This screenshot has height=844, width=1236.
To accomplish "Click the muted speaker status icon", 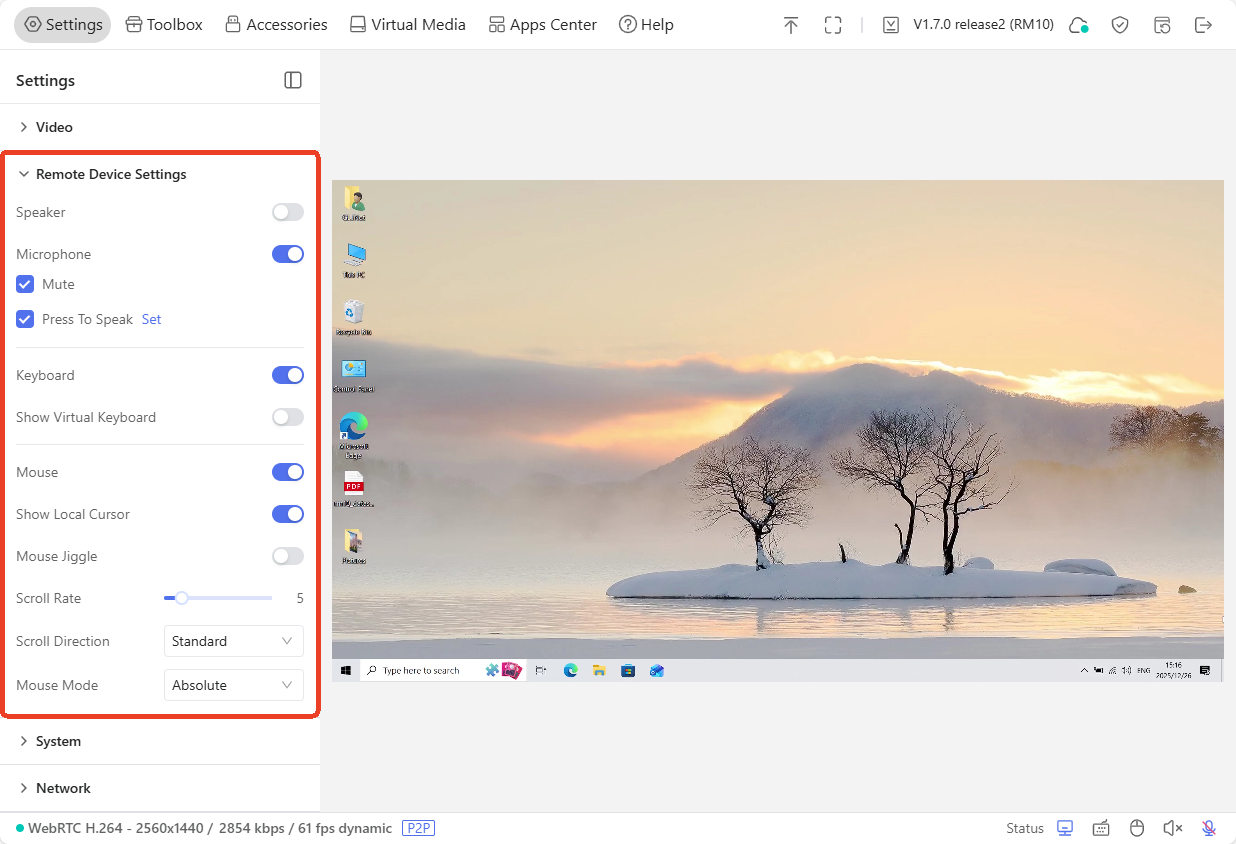I will pos(1173,828).
